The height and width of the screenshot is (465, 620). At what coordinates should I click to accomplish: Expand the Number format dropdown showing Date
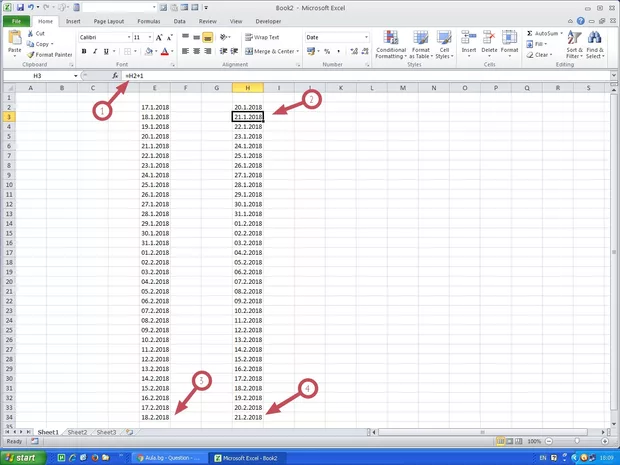(x=364, y=37)
